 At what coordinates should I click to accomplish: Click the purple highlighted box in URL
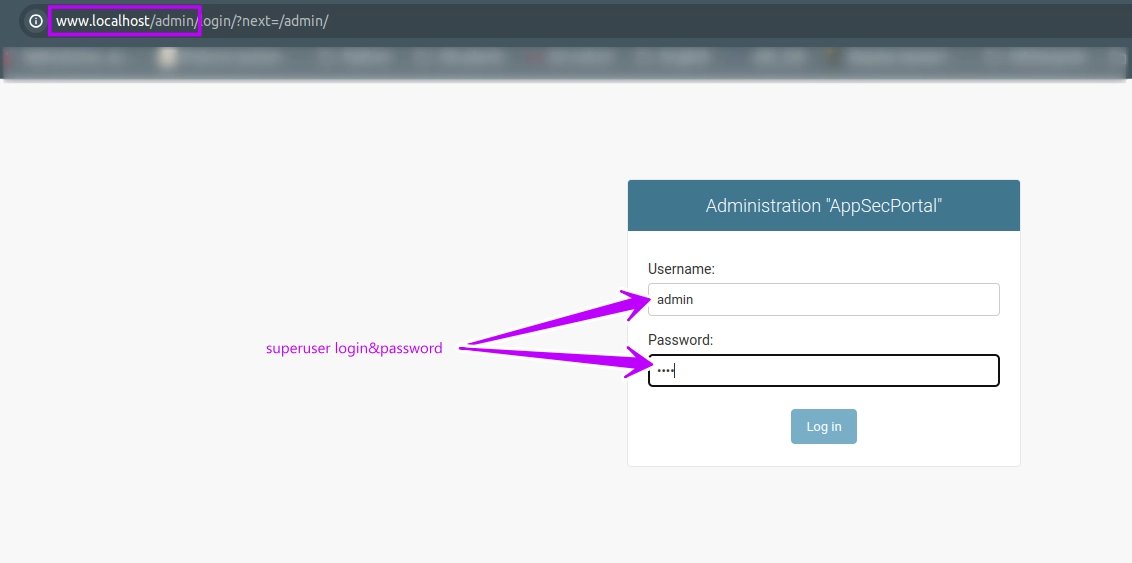click(x=125, y=21)
